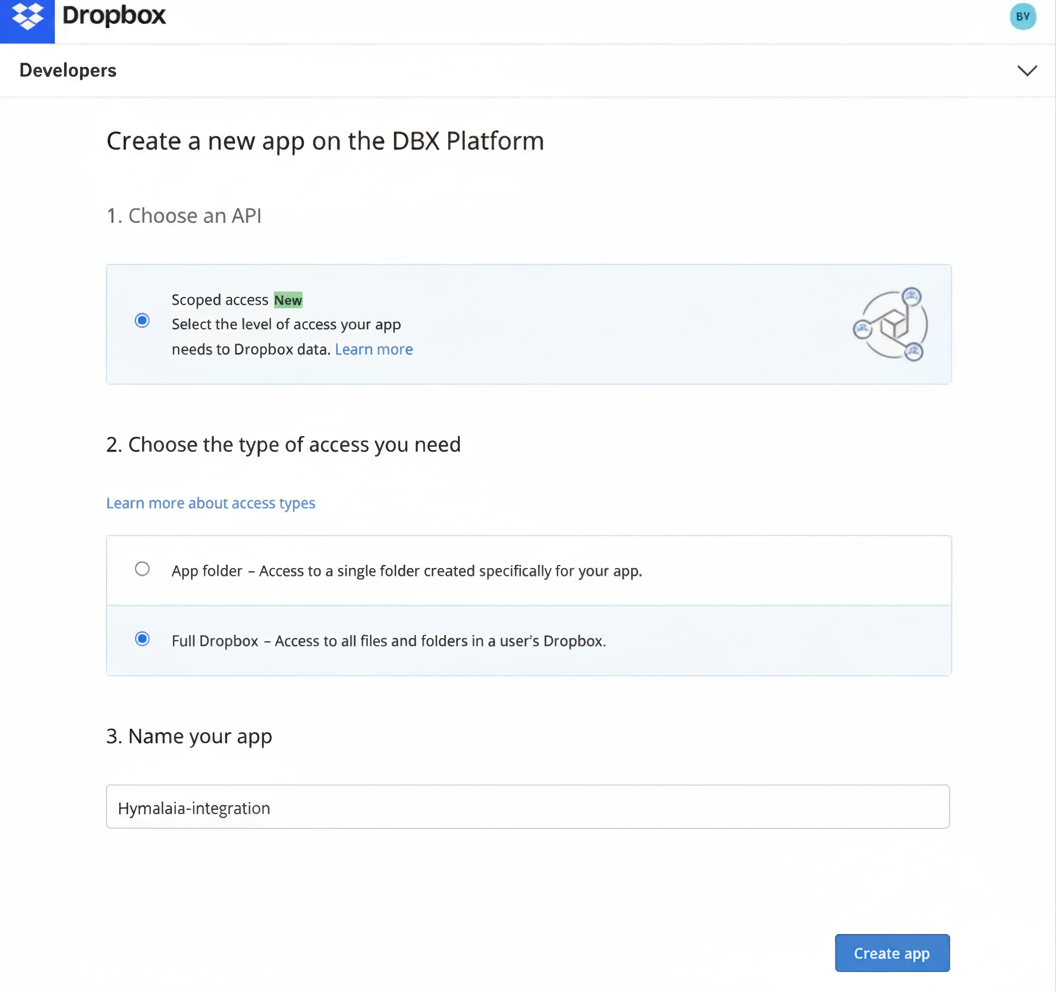Click the teal profile circle in the navbar
This screenshot has width=1056, height=992.
point(1022,16)
